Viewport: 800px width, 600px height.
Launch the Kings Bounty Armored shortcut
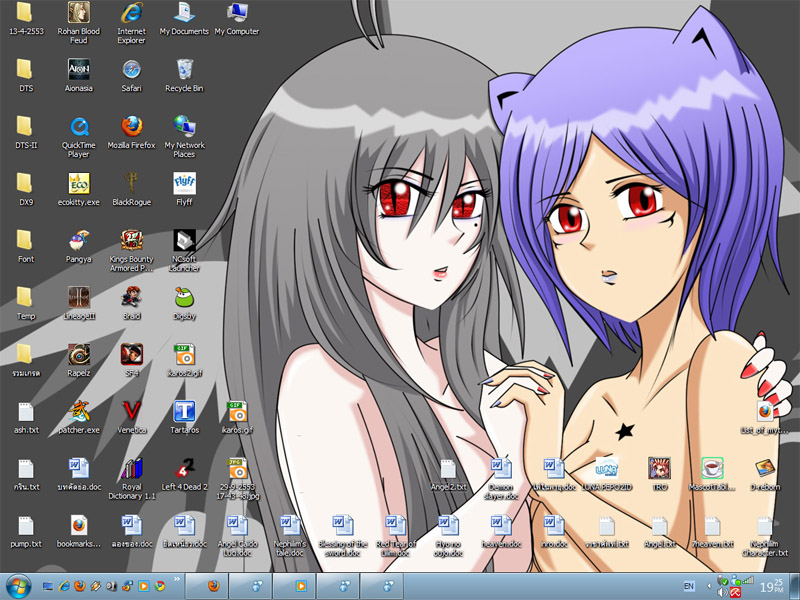tap(131, 251)
